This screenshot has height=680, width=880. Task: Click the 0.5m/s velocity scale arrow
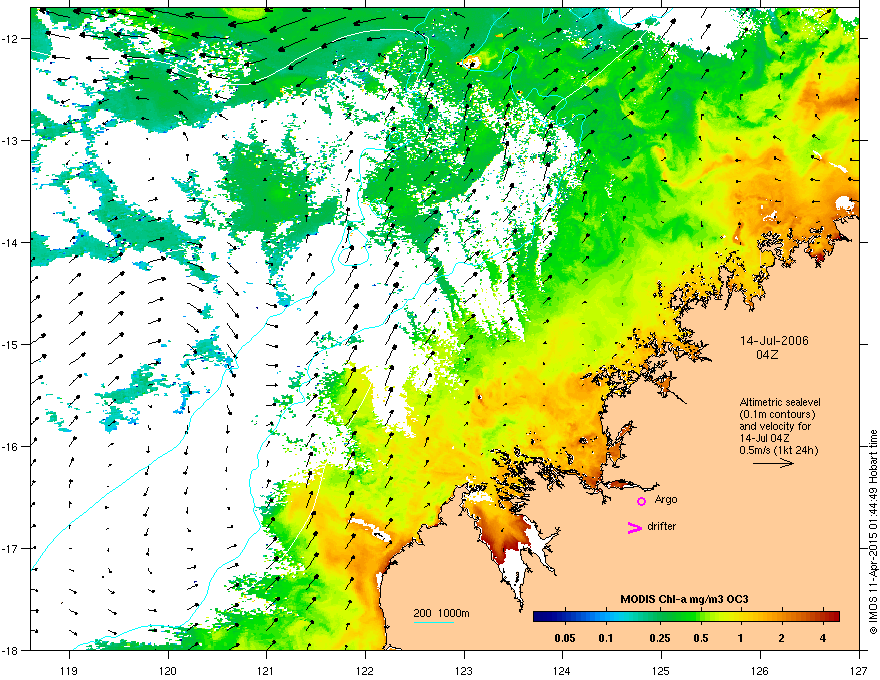773,463
